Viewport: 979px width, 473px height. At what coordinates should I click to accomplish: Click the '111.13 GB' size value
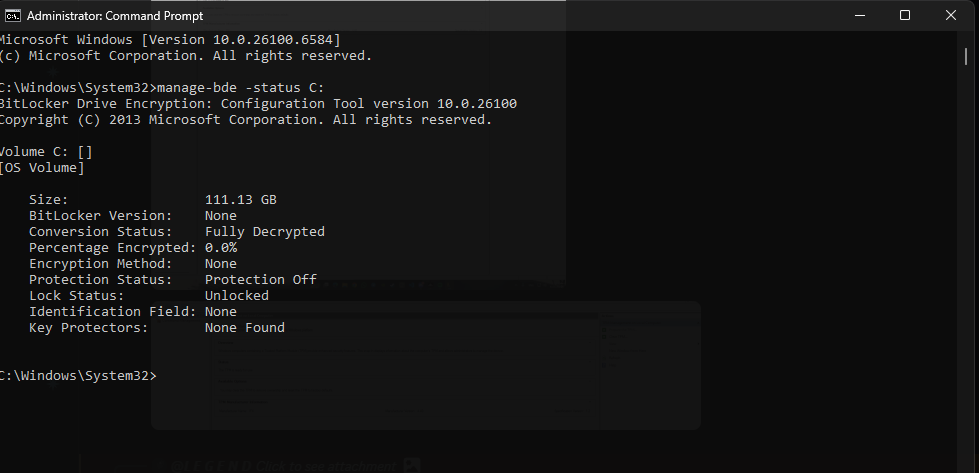point(240,200)
